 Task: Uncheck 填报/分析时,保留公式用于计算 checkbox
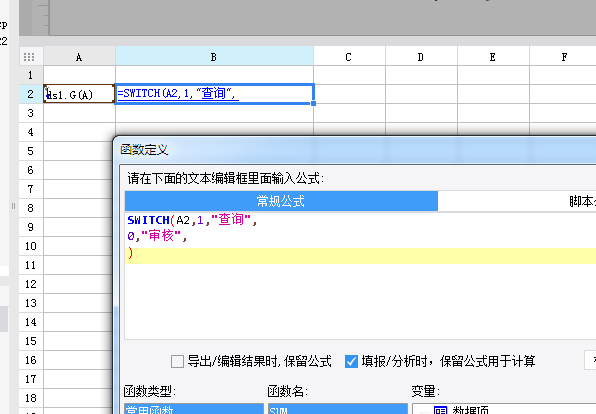pyautogui.click(x=351, y=361)
